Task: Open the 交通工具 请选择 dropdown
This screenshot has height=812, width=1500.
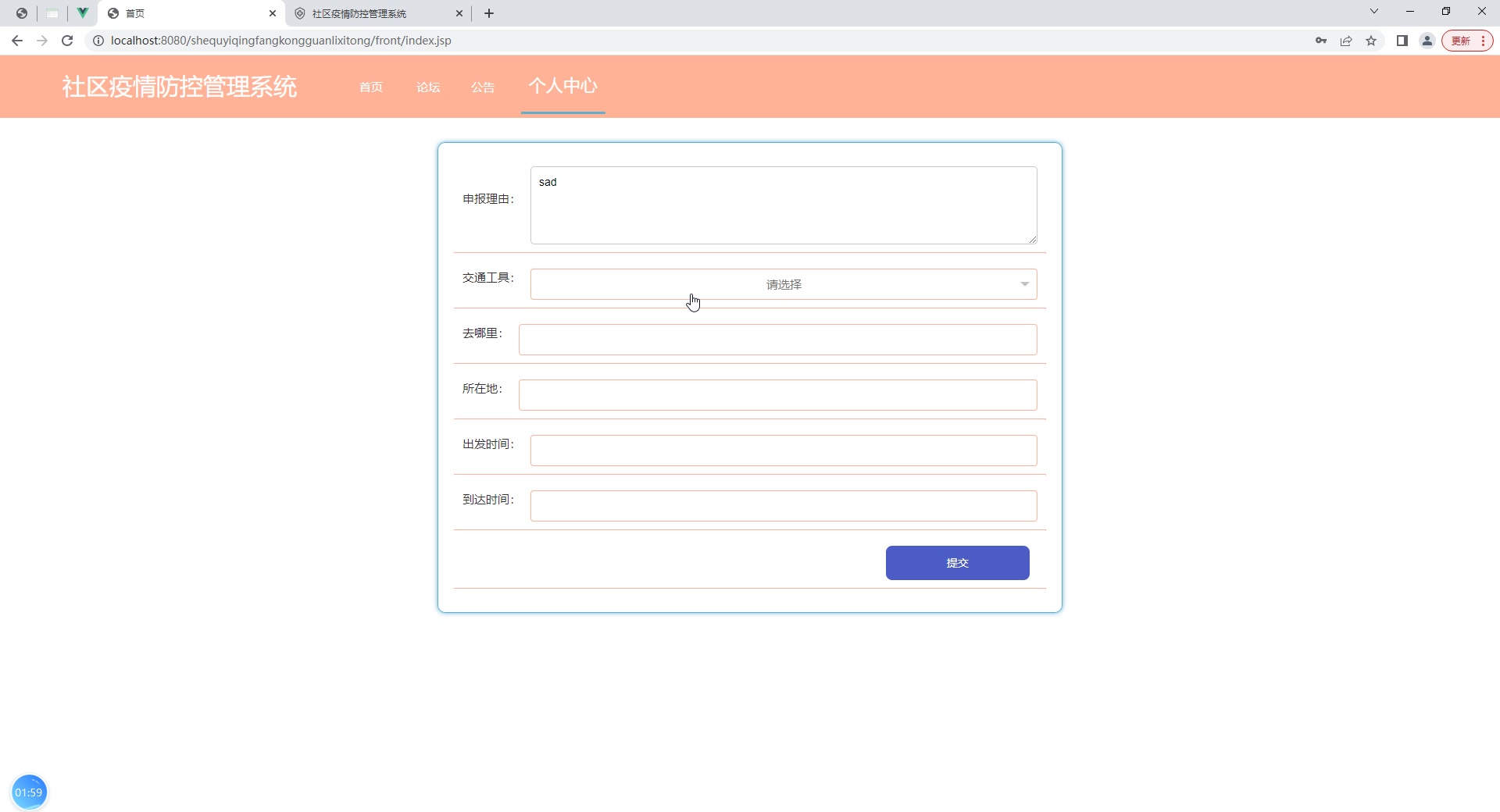Action: point(784,284)
